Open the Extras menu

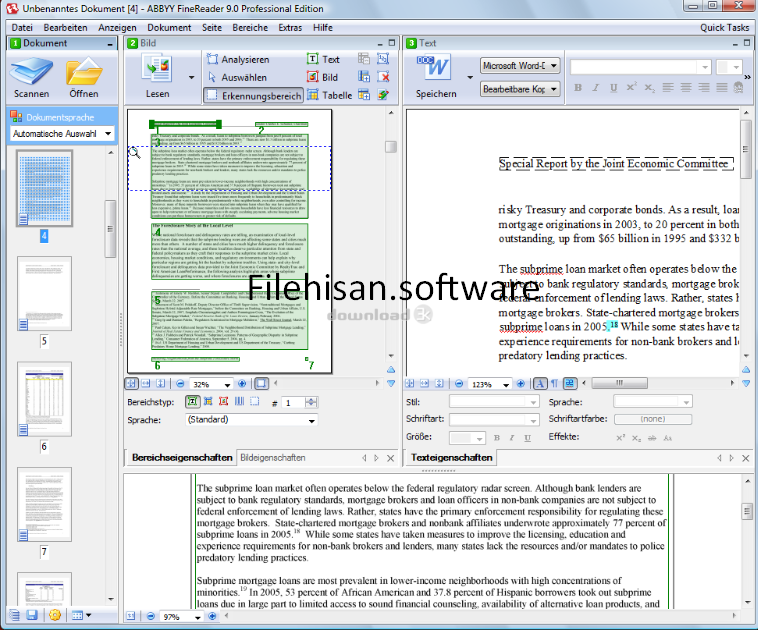click(290, 28)
